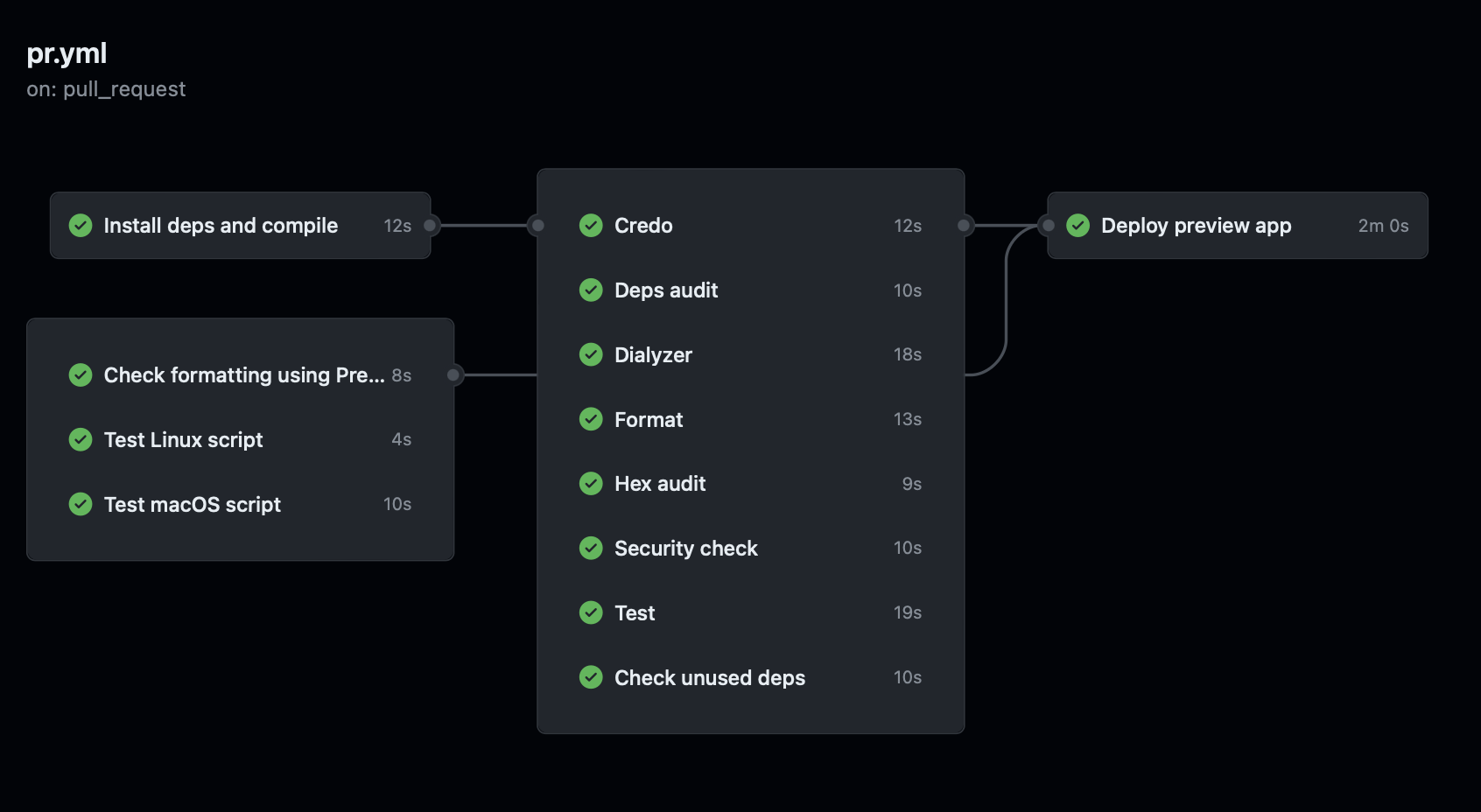Image resolution: width=1481 pixels, height=812 pixels.
Task: Click the output connector dot on Install deps
Action: click(430, 226)
